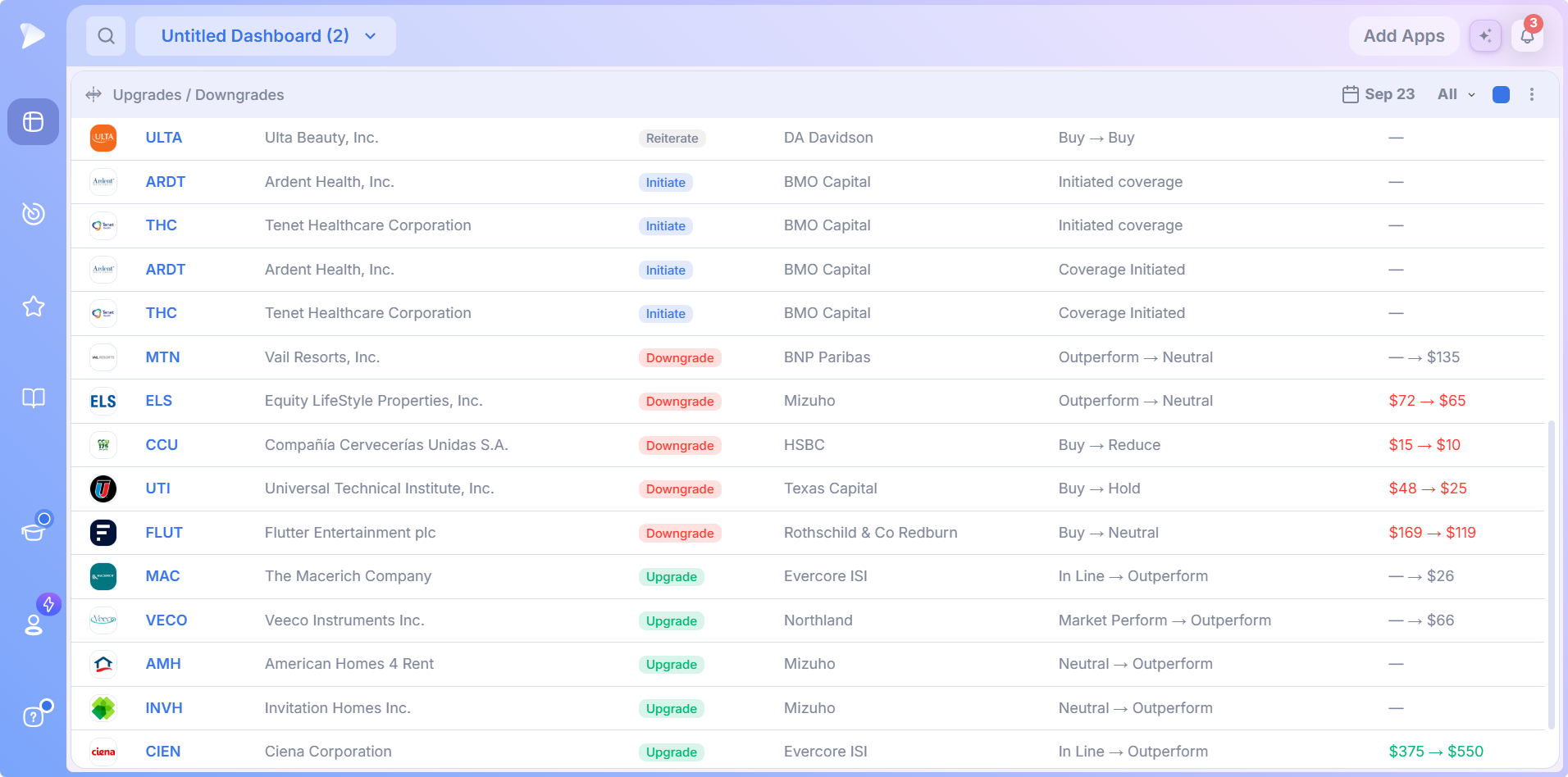The width and height of the screenshot is (1568, 777).
Task: Click the FLUT company logo
Action: (103, 533)
